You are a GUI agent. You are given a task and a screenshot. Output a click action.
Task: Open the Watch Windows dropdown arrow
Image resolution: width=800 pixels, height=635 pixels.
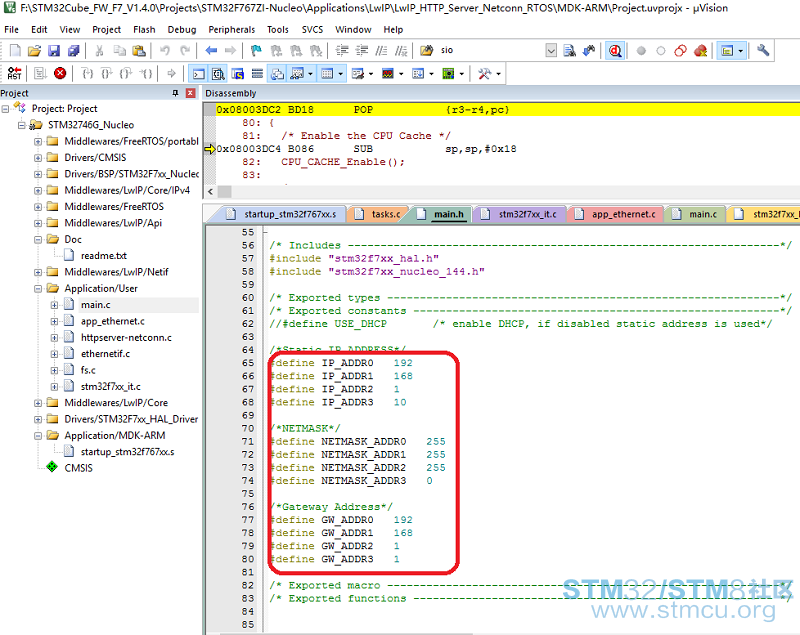310,74
